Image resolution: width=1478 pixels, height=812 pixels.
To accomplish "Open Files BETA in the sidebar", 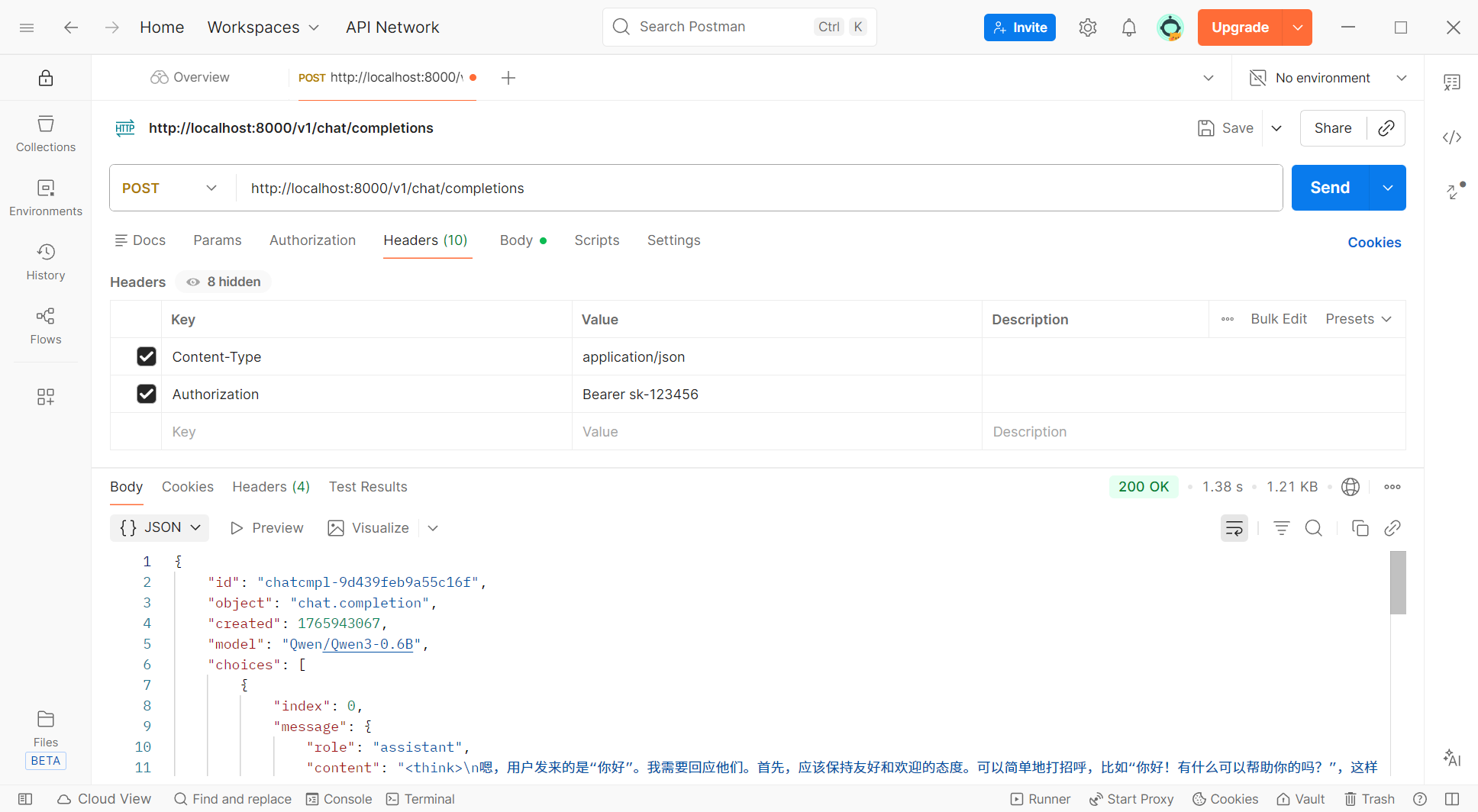I will pyautogui.click(x=46, y=739).
